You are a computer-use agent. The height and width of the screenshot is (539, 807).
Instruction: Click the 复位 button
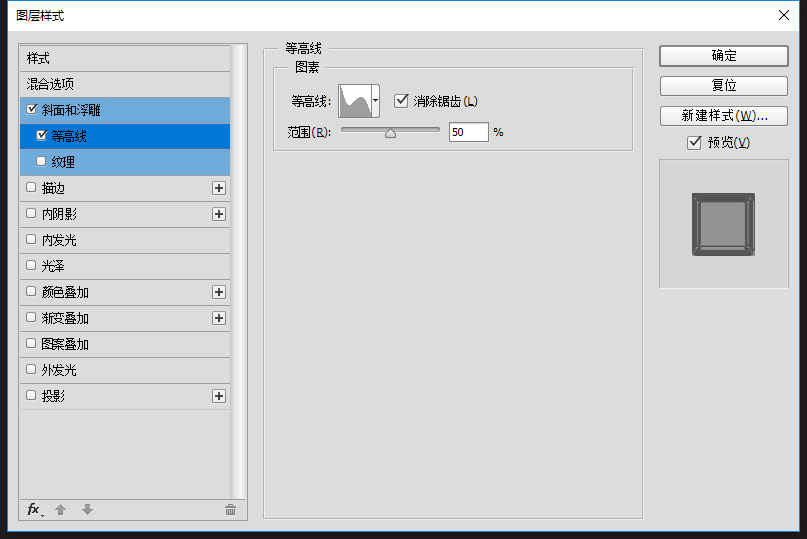(x=724, y=85)
